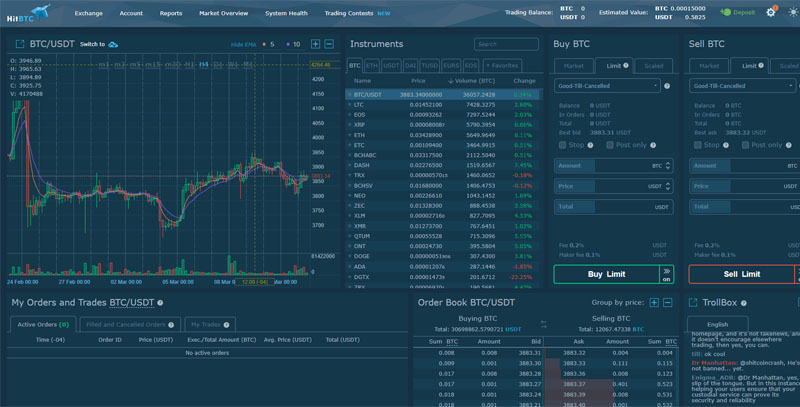
Task: Open help for My Orders and Trades
Action: [x=160, y=303]
